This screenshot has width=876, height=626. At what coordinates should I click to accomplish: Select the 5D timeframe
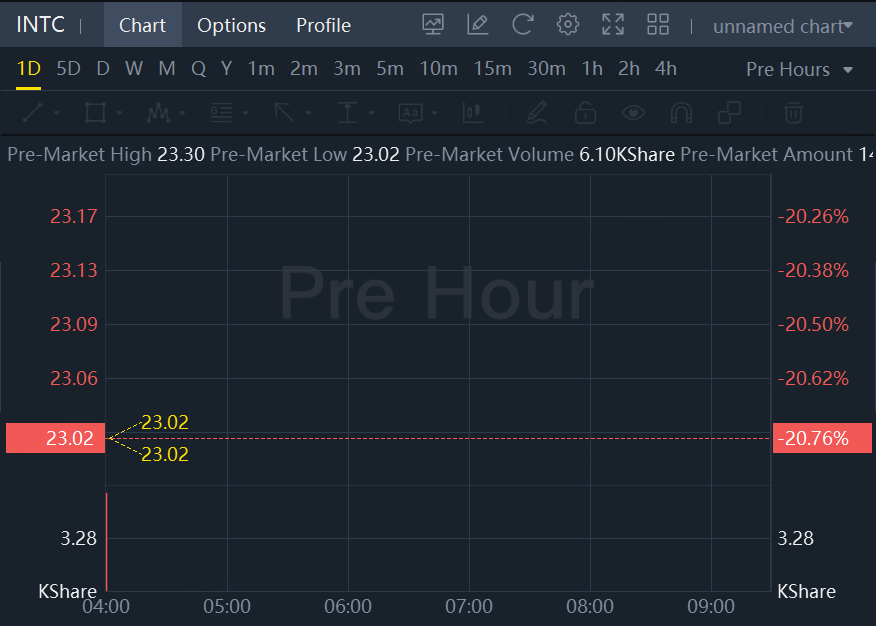pyautogui.click(x=68, y=69)
